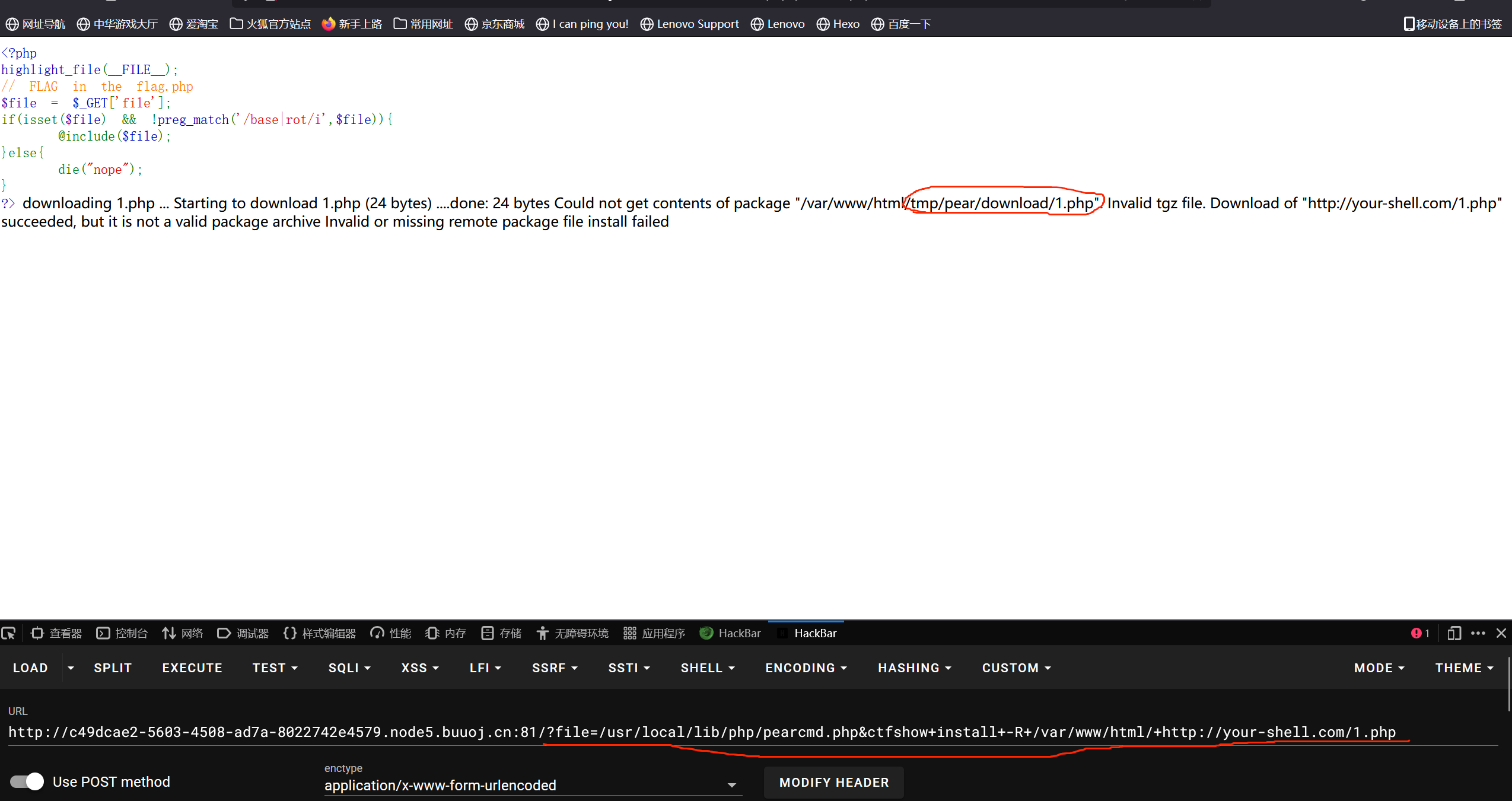Toggle responsive design mode icon

pyautogui.click(x=1454, y=633)
